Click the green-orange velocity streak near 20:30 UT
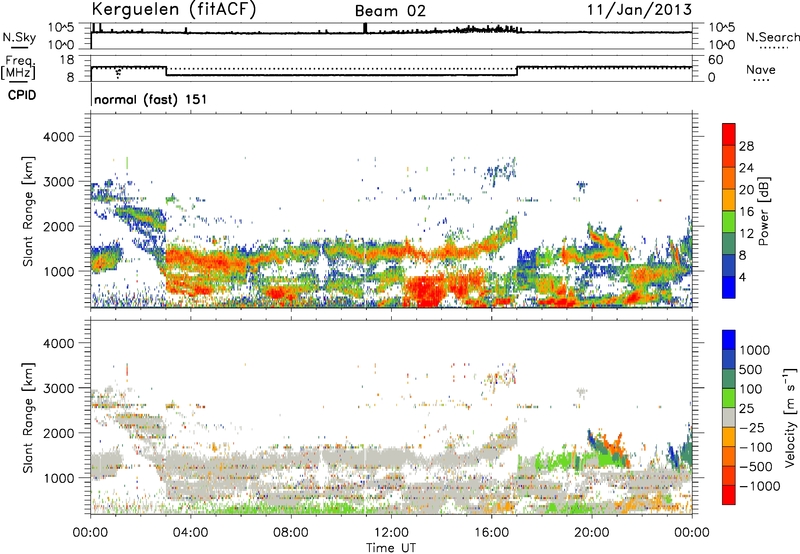 pos(607,449)
